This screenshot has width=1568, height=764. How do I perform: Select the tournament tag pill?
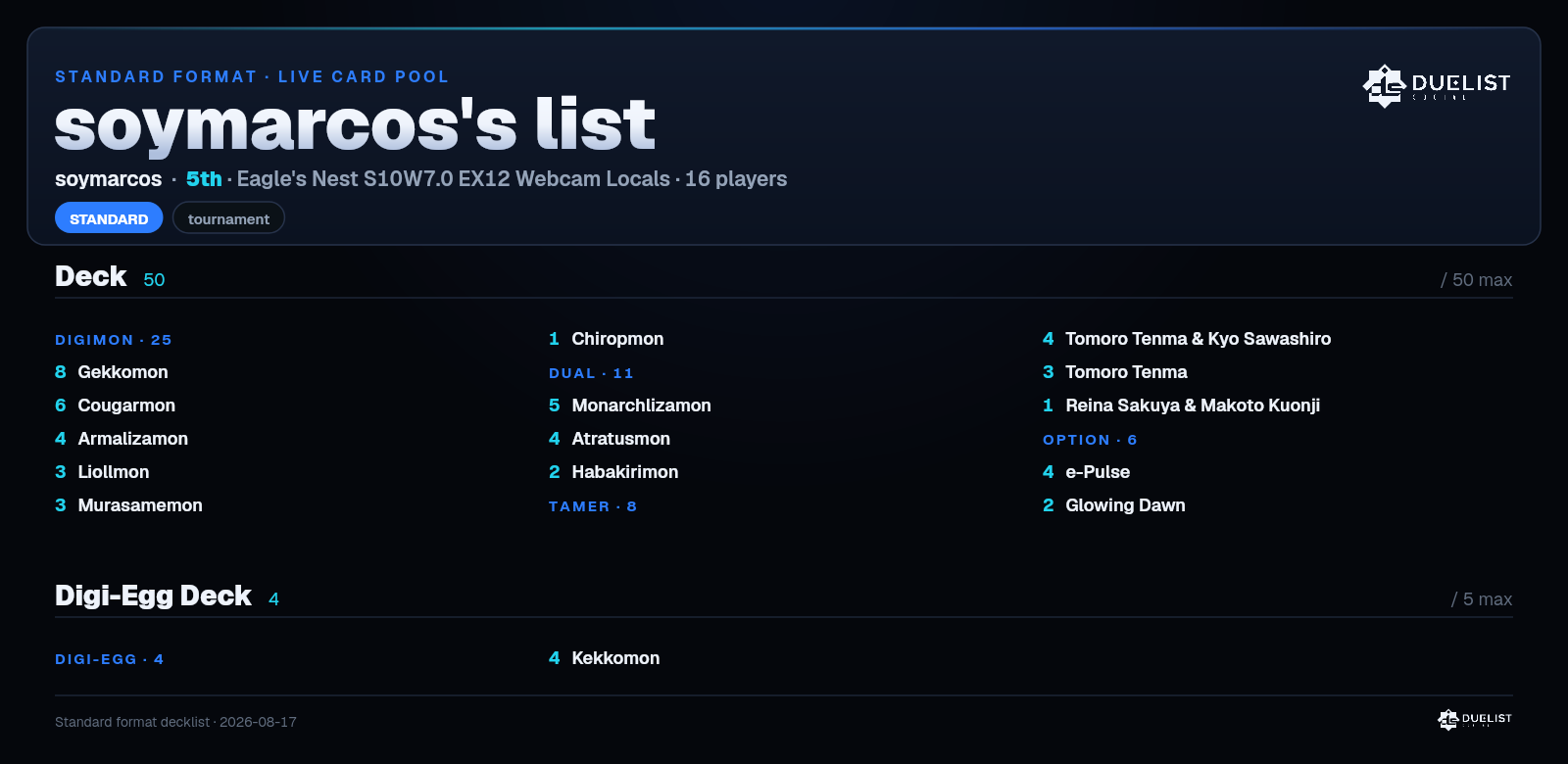tap(228, 218)
